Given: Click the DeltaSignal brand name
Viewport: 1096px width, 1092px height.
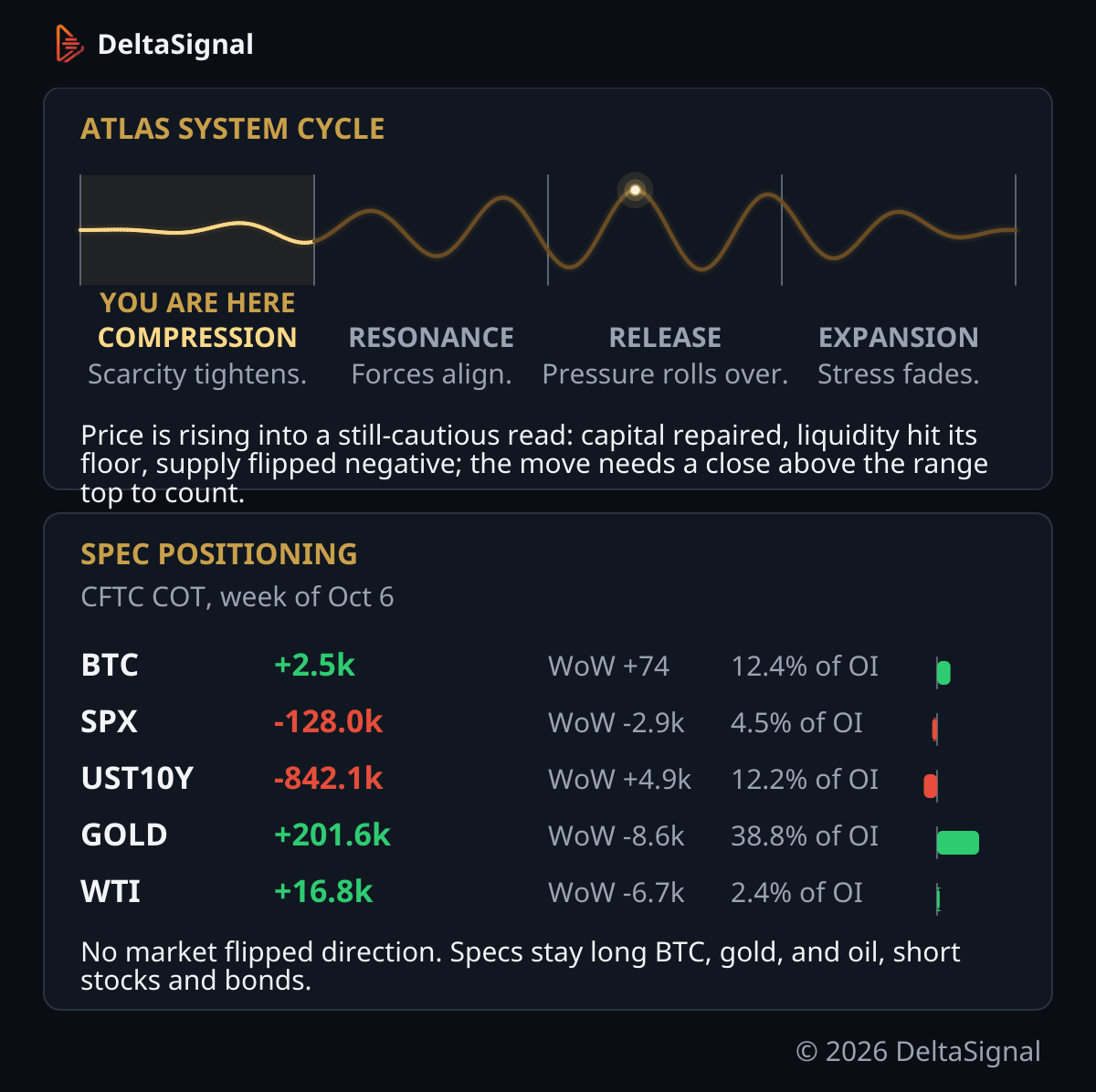Looking at the screenshot, I should (175, 44).
